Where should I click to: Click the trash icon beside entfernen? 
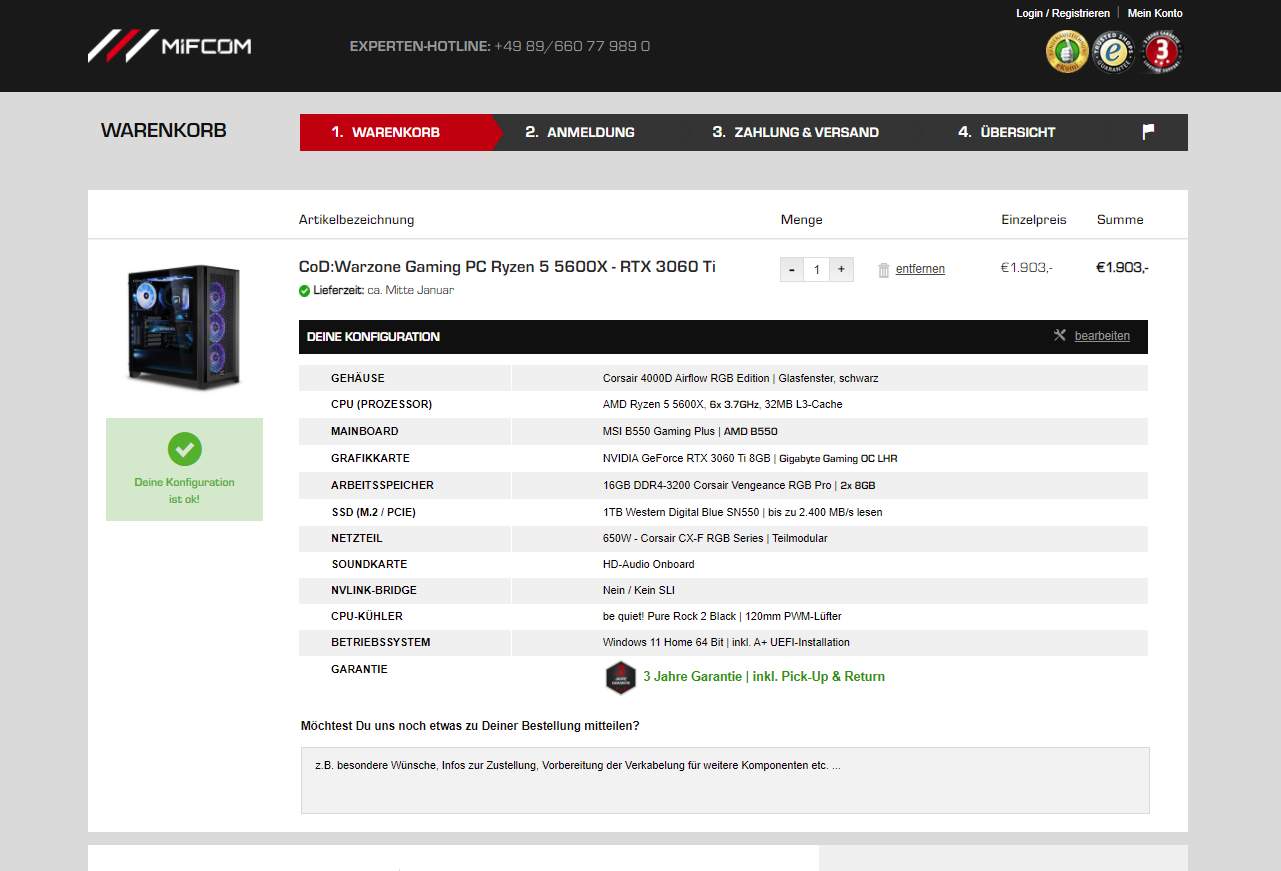884,270
